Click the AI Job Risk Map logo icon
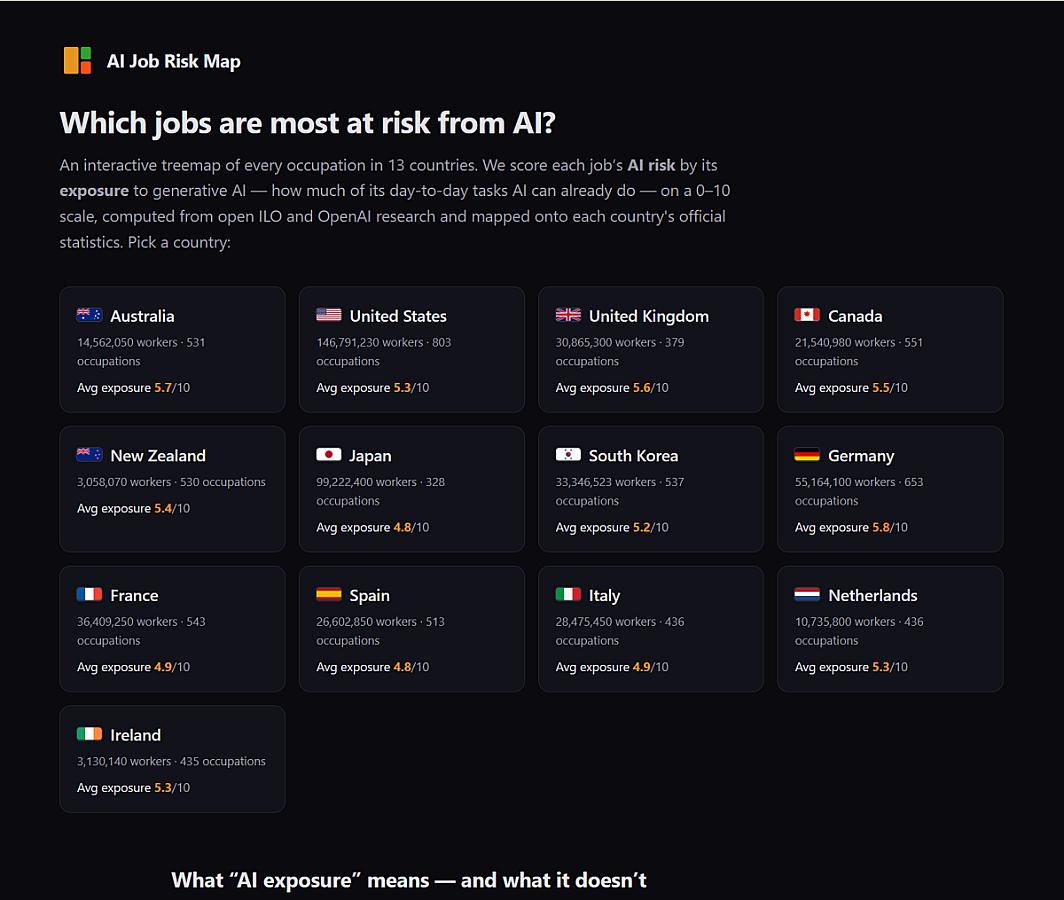The image size is (1064, 900). coord(77,60)
